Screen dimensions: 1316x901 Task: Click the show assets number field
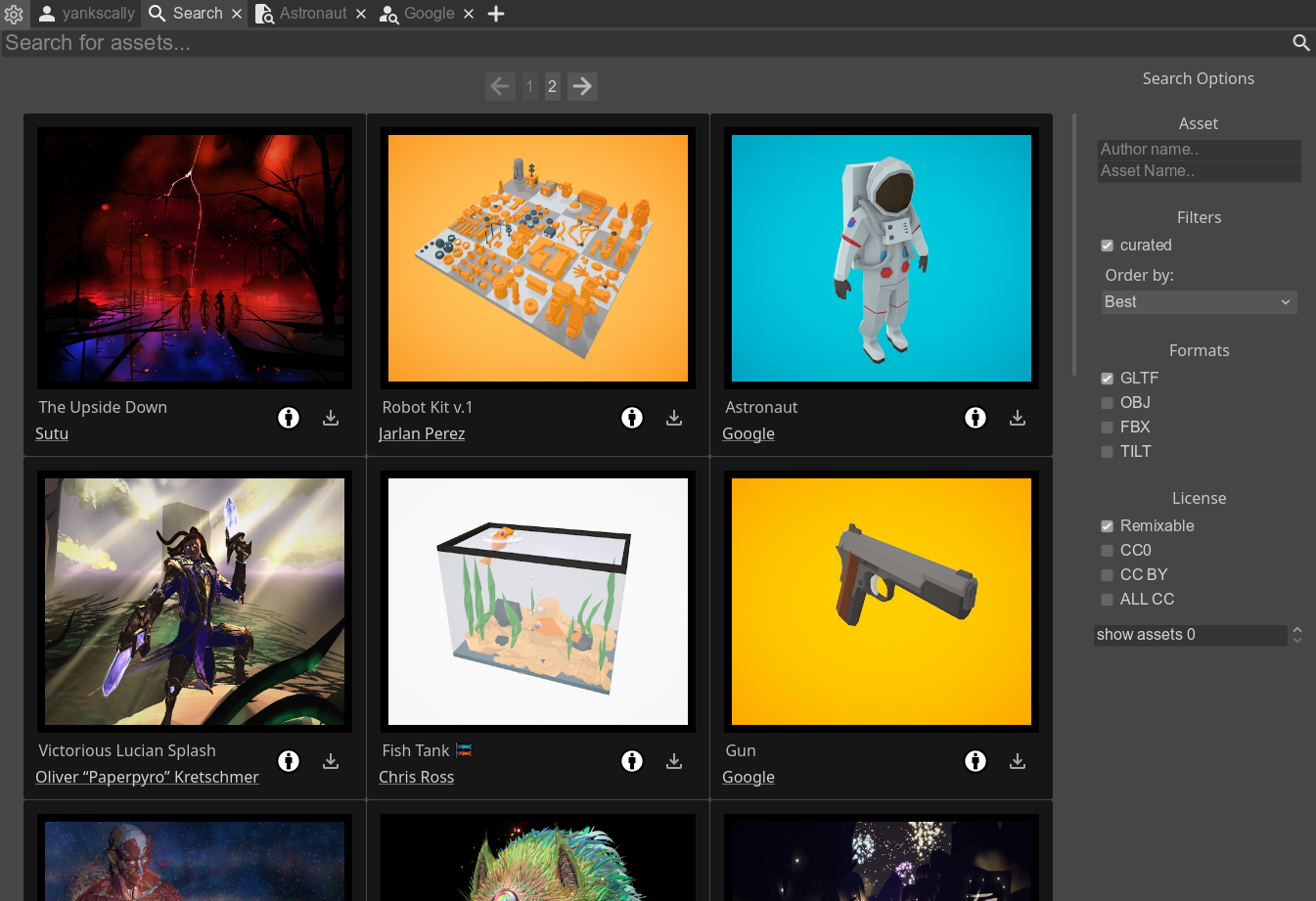1191,635
